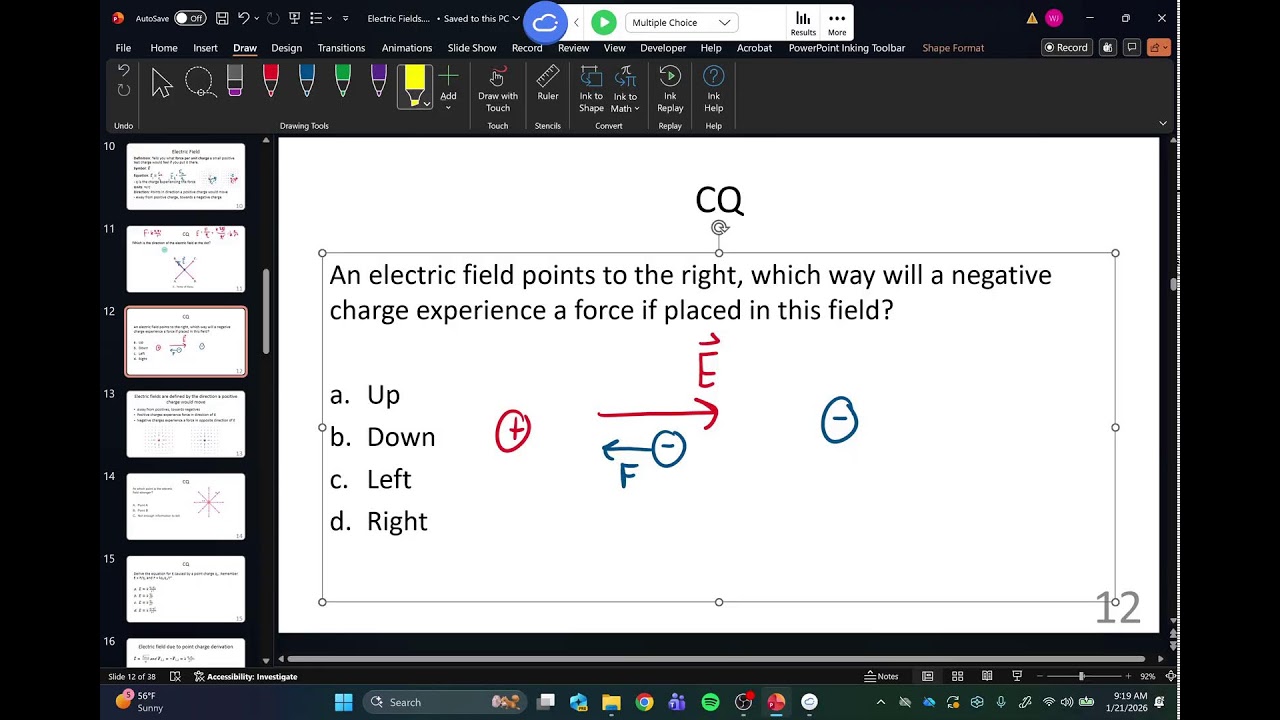Start presentation from beginning icon
This screenshot has height=720, width=1280.
tap(295, 18)
